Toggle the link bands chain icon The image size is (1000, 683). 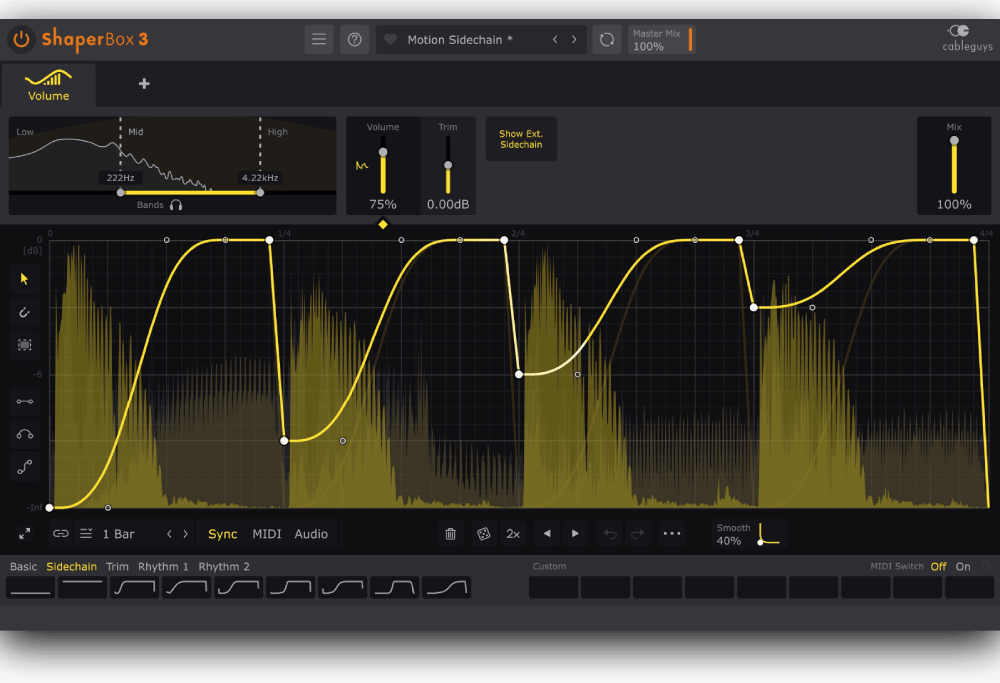pyautogui.click(x=61, y=533)
